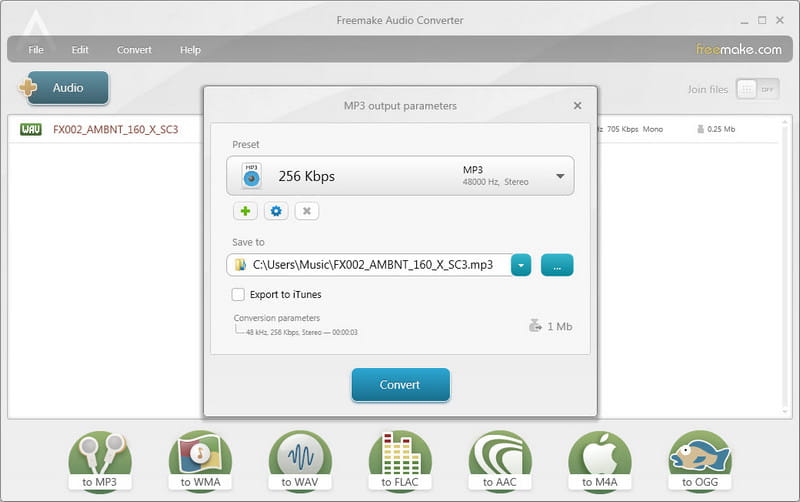Click the WAV badge of the listed file
The height and width of the screenshot is (502, 800).
point(31,129)
